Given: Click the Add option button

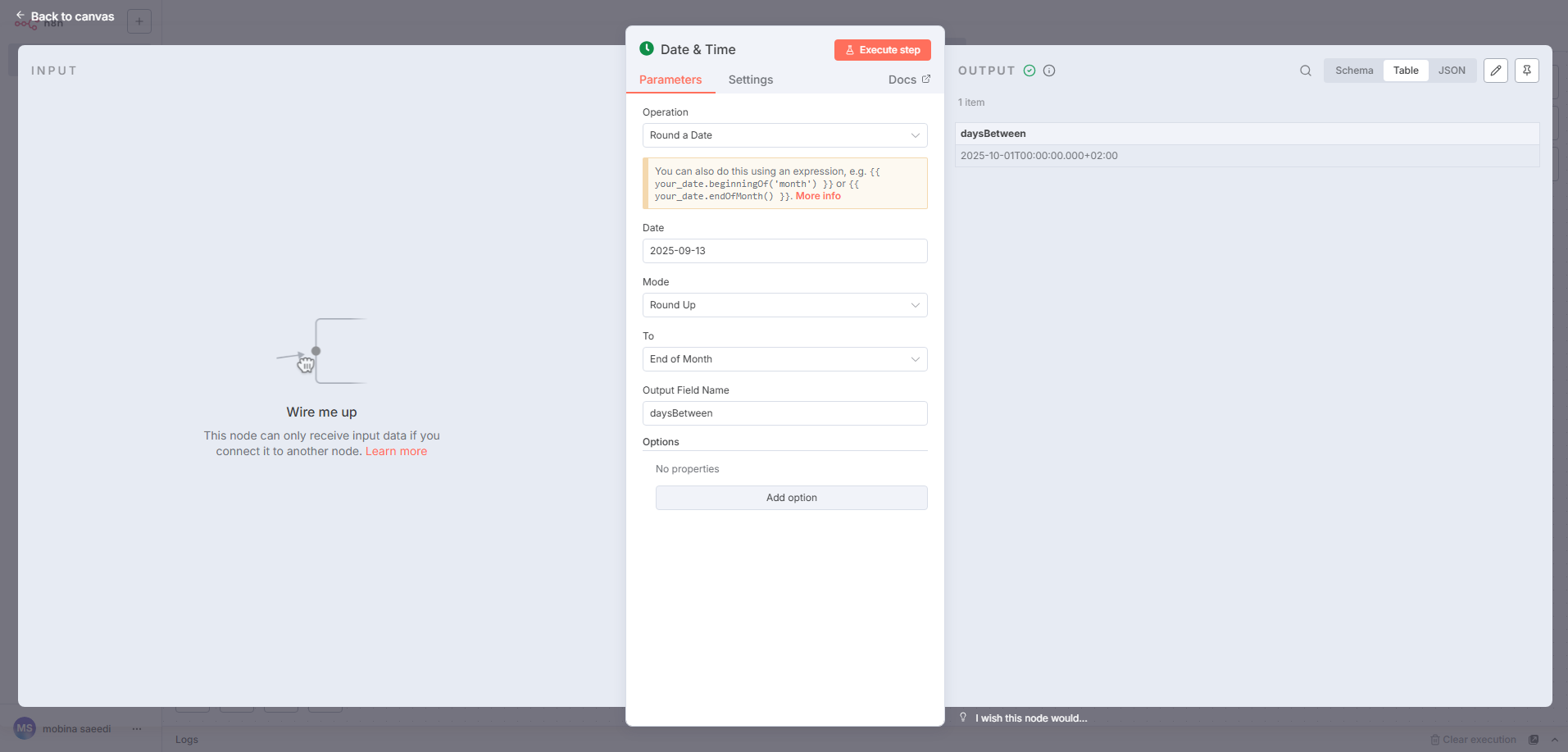Looking at the screenshot, I should point(791,498).
